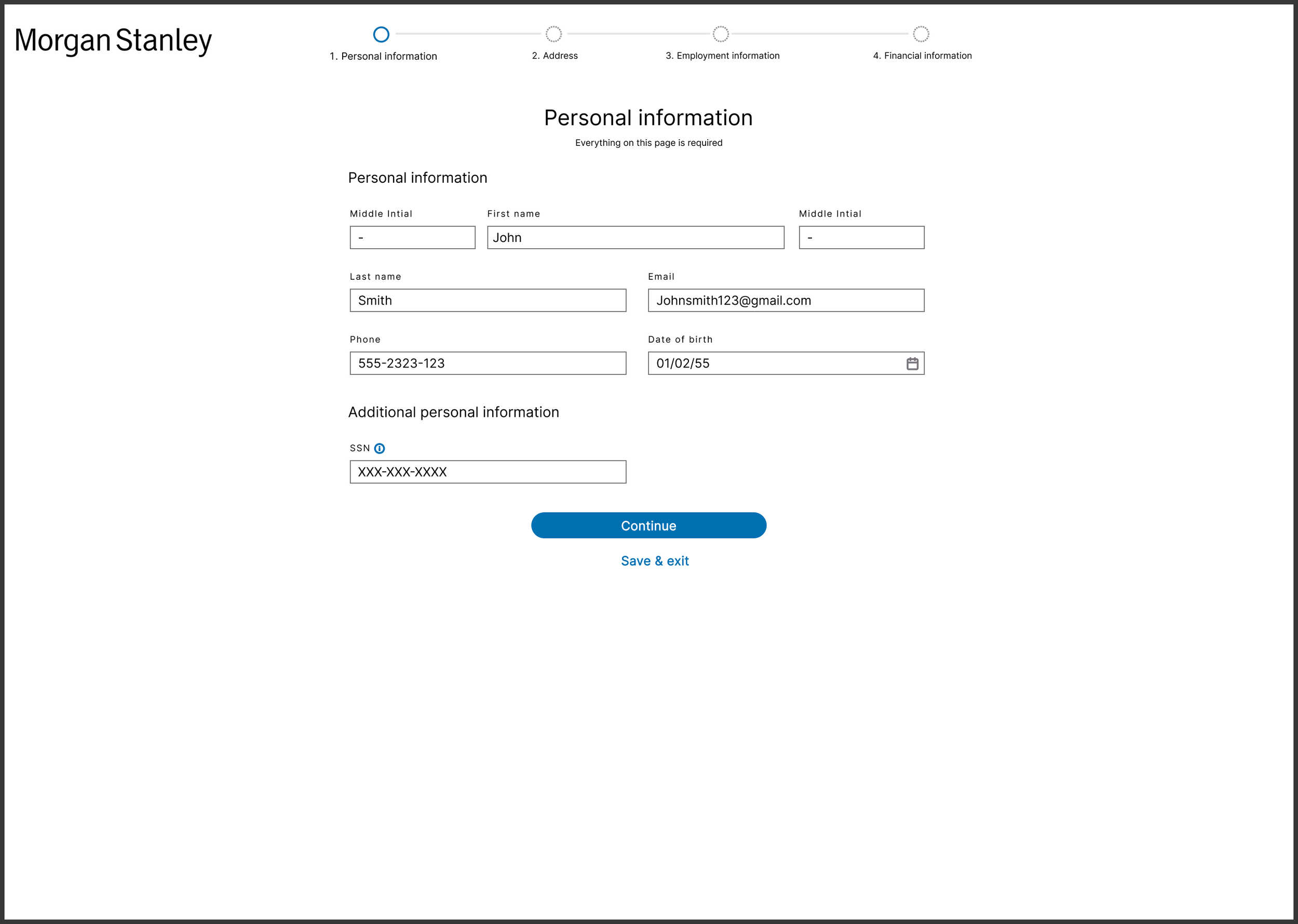Select the Personal information step circle

pos(381,34)
